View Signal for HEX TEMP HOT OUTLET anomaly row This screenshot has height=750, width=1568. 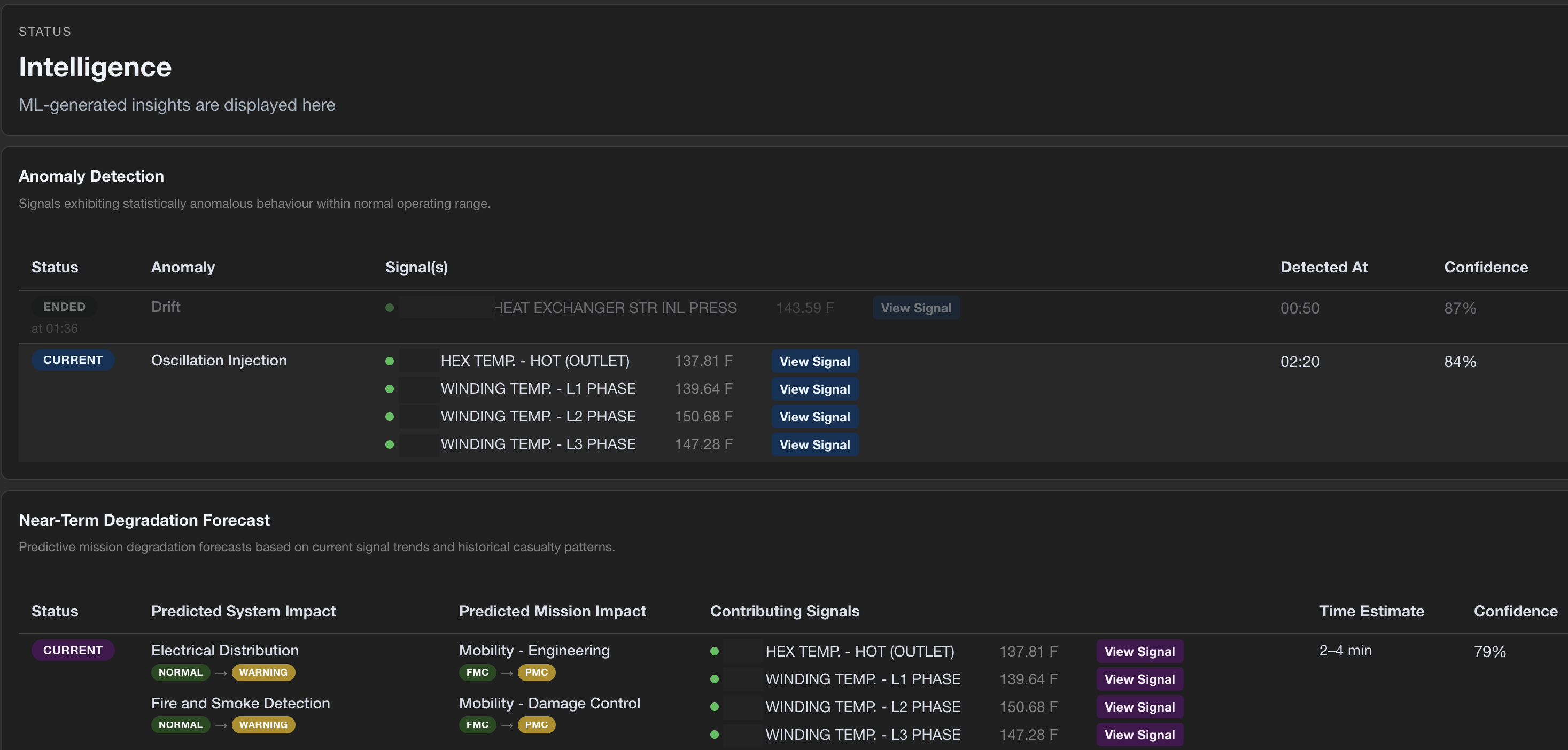814,361
